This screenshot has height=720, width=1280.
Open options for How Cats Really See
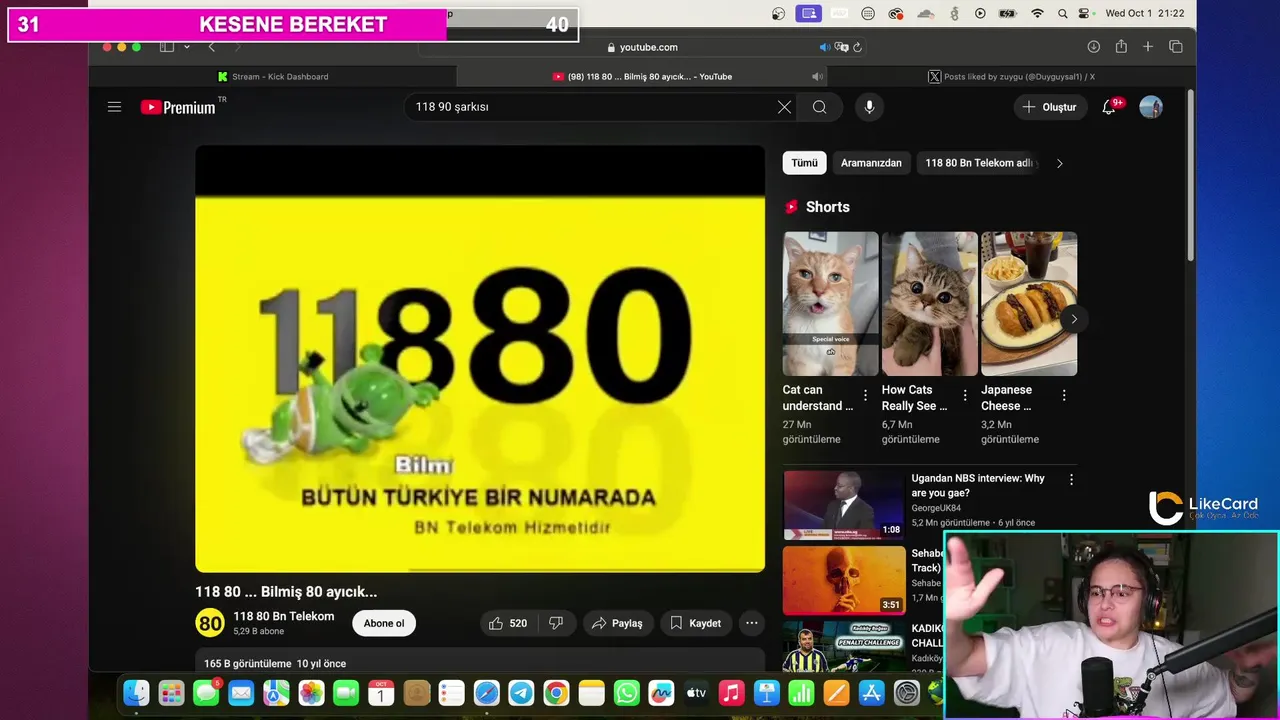click(965, 395)
